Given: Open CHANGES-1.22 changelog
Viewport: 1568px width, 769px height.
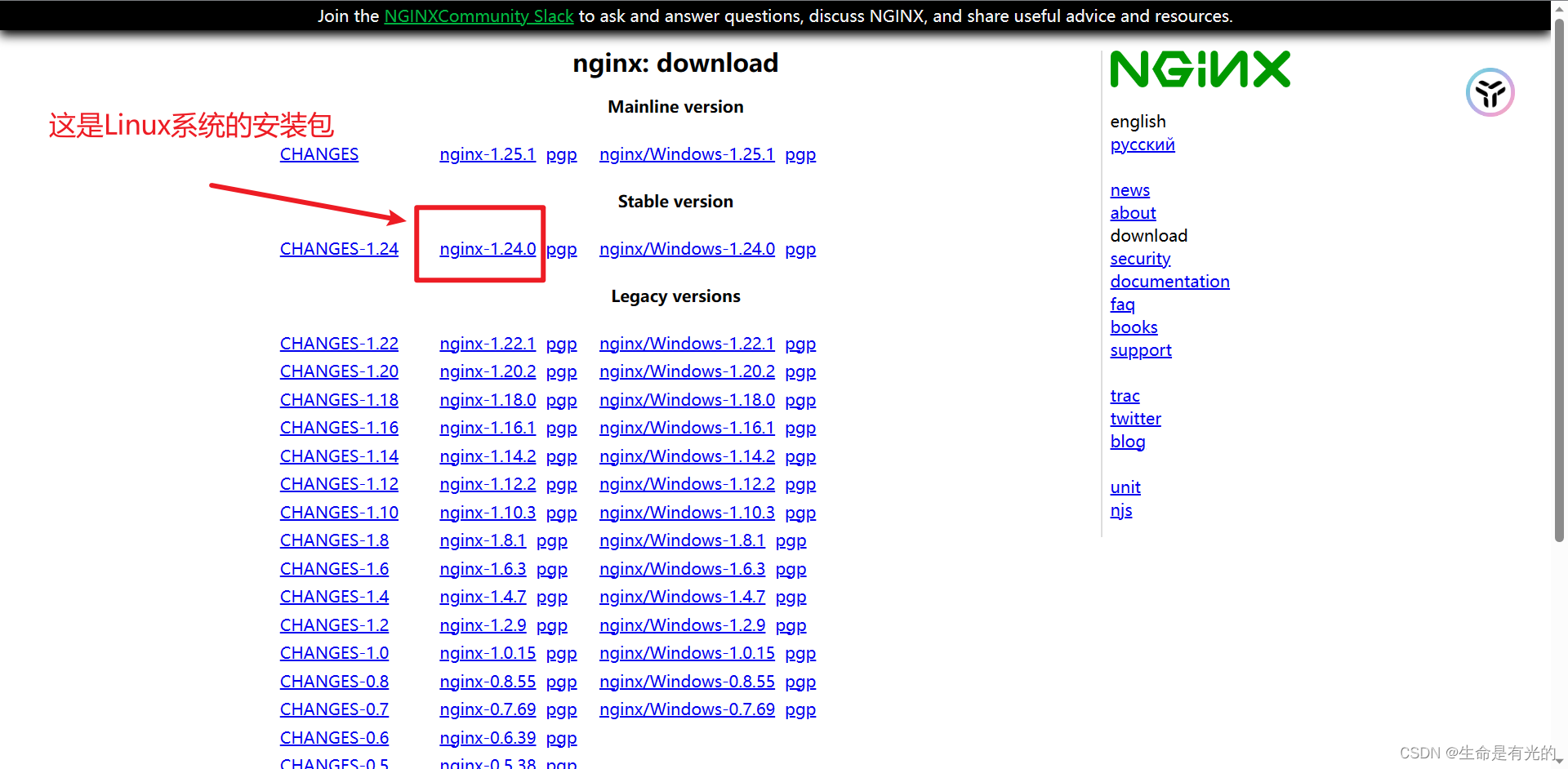Looking at the screenshot, I should [339, 344].
